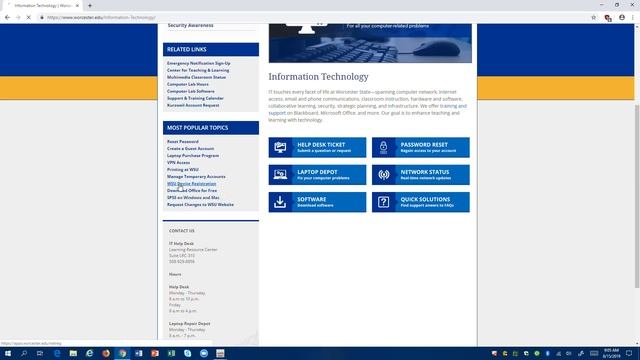Open a new browser tab with the plus
Viewport: 640px width, 360px height.
(x=90, y=6)
